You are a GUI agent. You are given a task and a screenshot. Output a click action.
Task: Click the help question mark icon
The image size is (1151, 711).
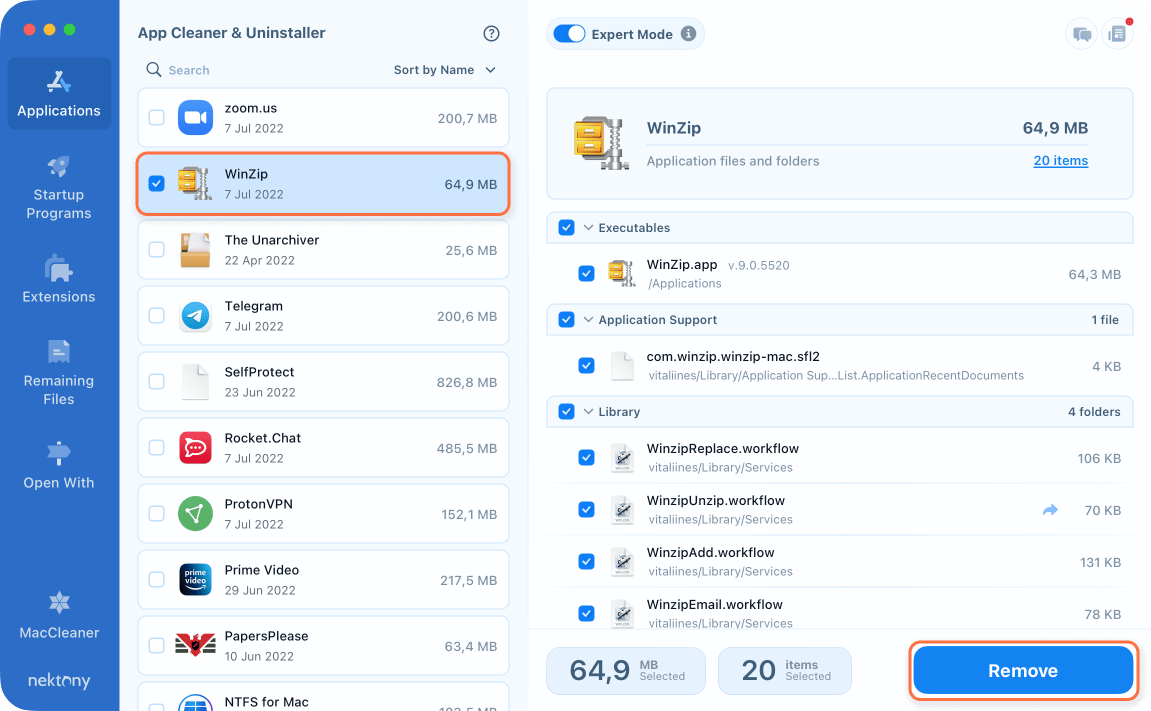click(x=491, y=33)
